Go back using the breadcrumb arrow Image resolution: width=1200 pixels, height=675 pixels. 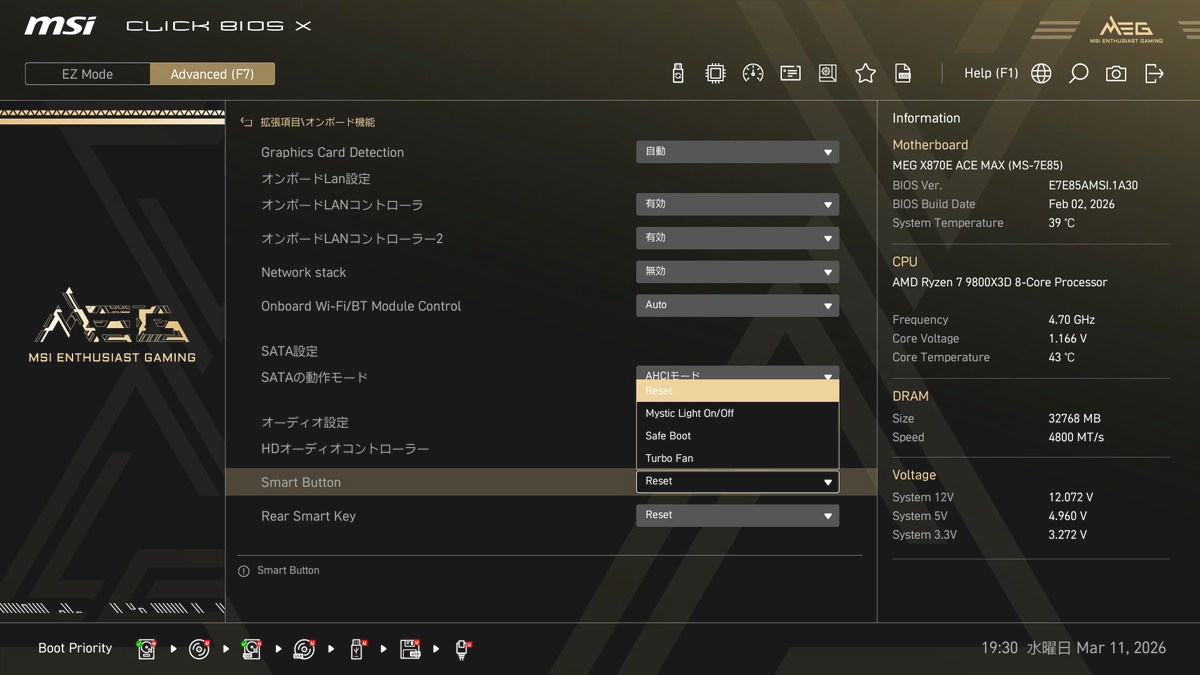pyautogui.click(x=246, y=122)
